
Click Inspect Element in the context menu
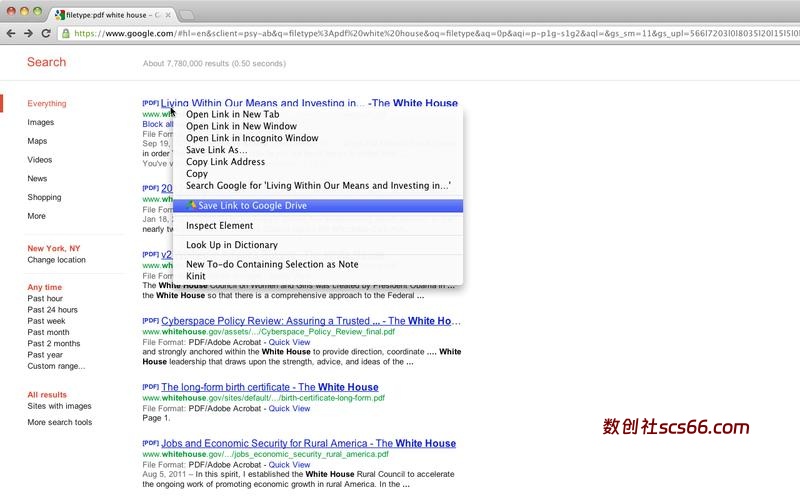(x=219, y=226)
